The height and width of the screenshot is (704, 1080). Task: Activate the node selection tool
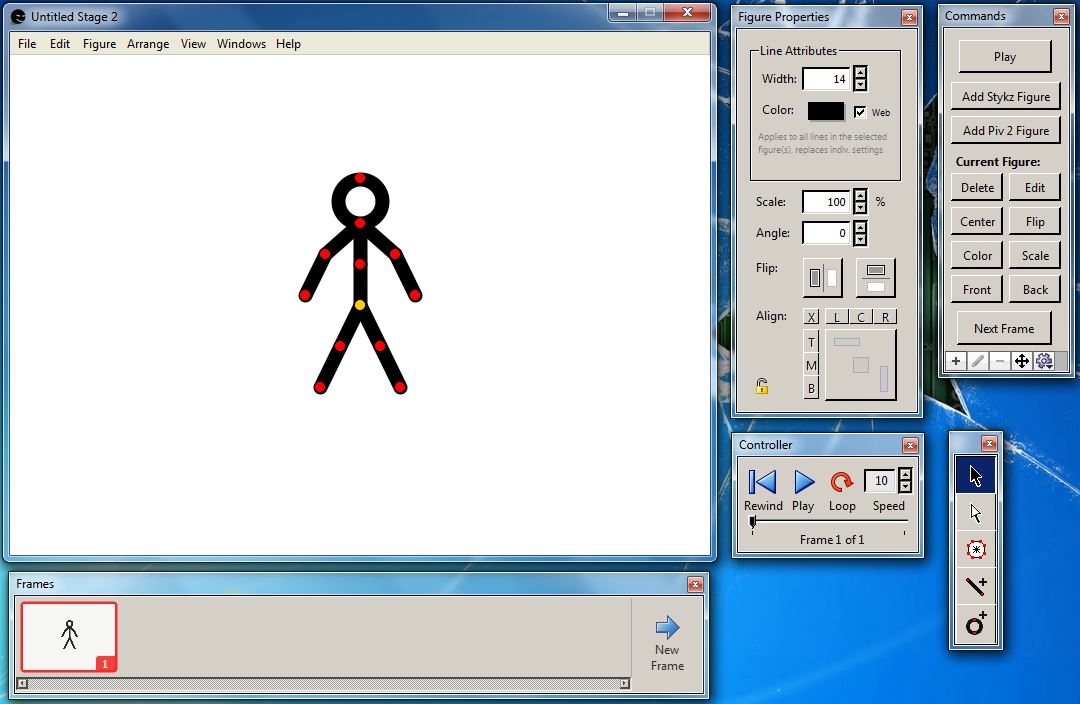pos(975,549)
